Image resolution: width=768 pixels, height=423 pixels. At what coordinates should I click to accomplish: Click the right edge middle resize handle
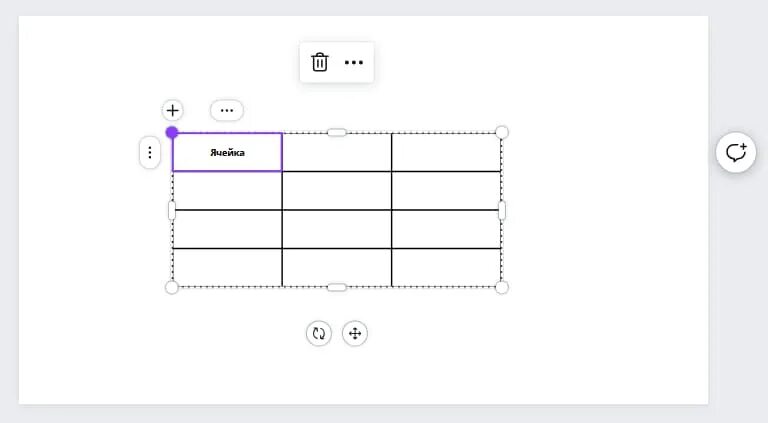click(x=502, y=210)
